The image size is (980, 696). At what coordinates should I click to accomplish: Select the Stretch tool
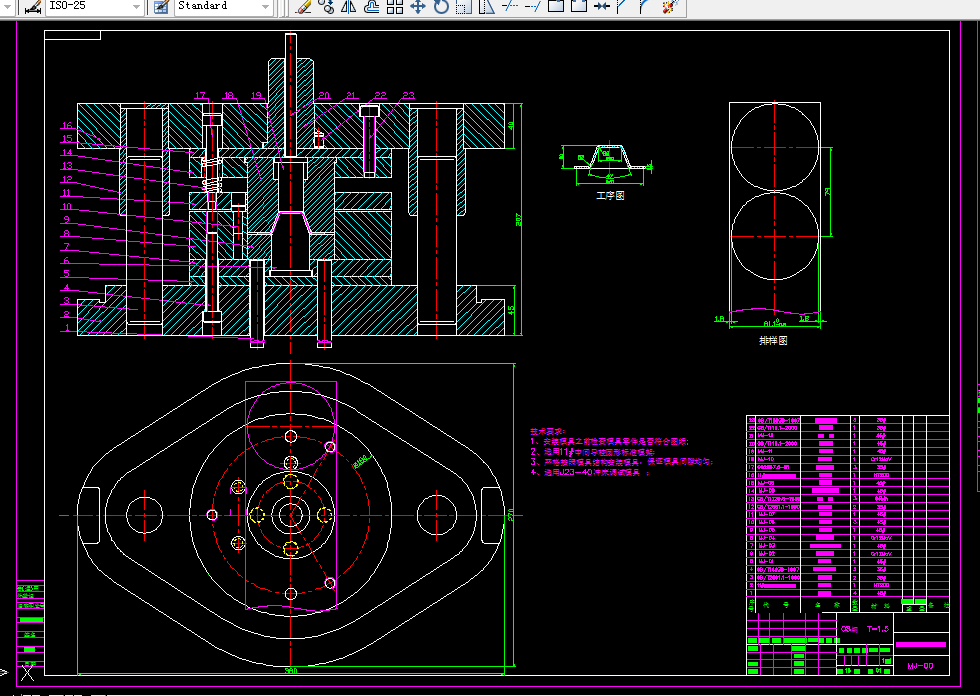point(486,7)
